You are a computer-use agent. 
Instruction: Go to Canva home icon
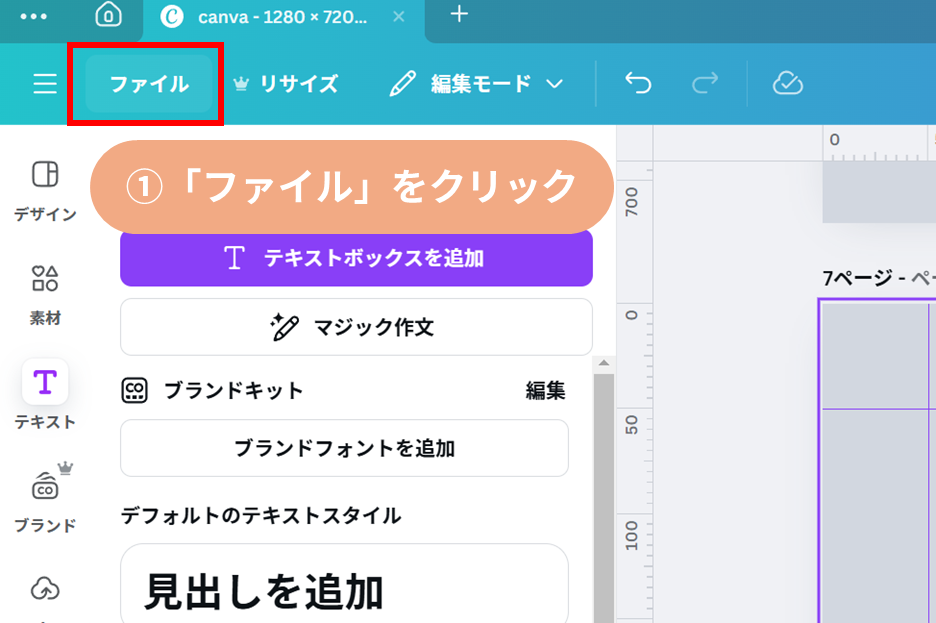point(108,16)
